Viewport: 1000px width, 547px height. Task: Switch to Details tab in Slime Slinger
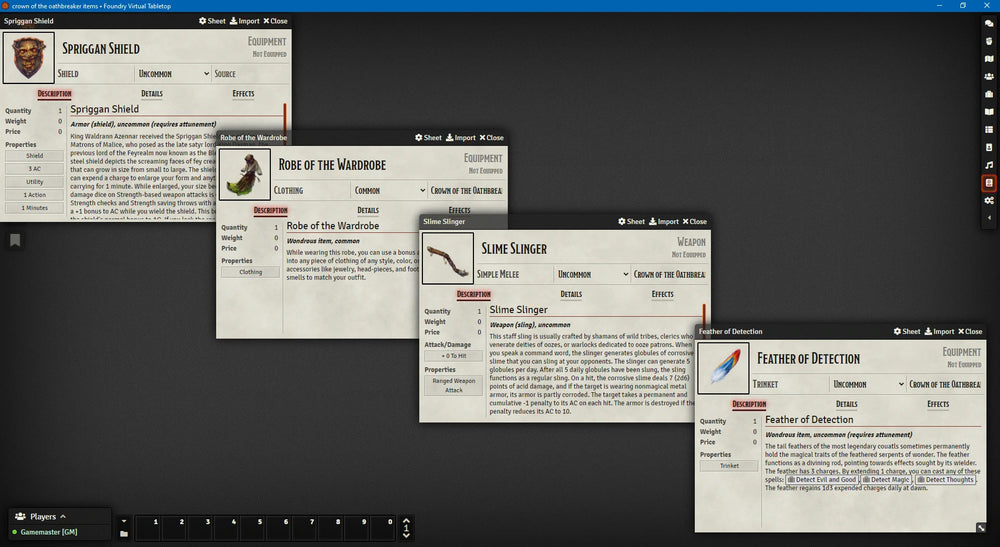[x=571, y=294]
